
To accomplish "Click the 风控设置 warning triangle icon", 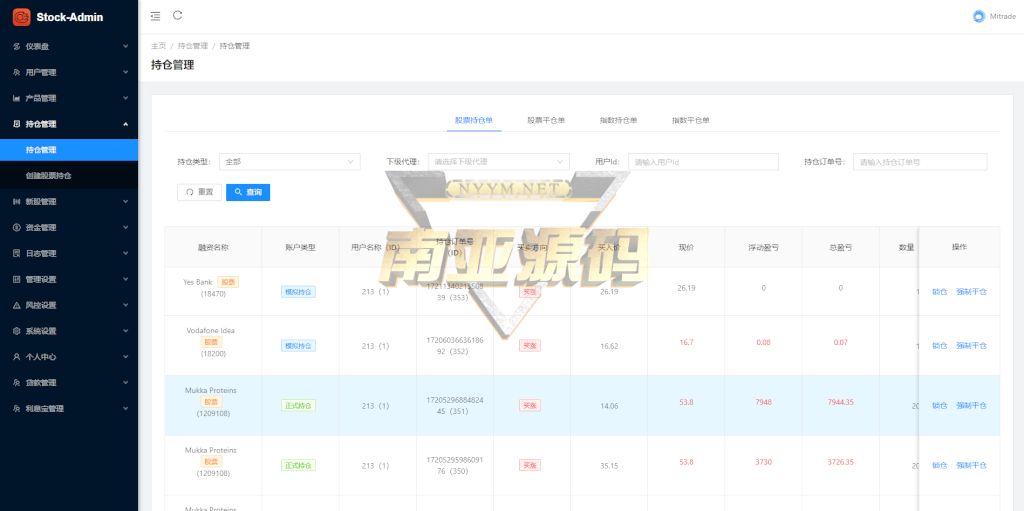I will pos(16,305).
